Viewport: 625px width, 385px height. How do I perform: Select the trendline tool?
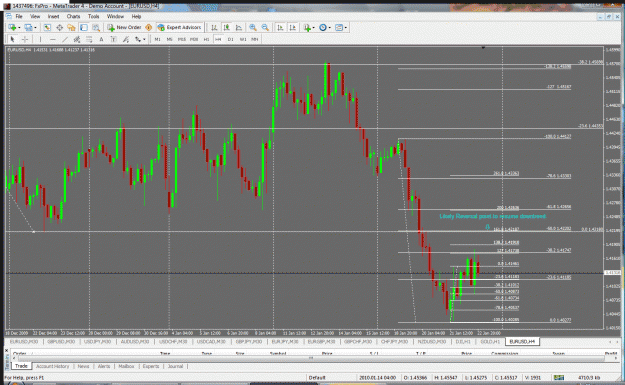coord(65,39)
